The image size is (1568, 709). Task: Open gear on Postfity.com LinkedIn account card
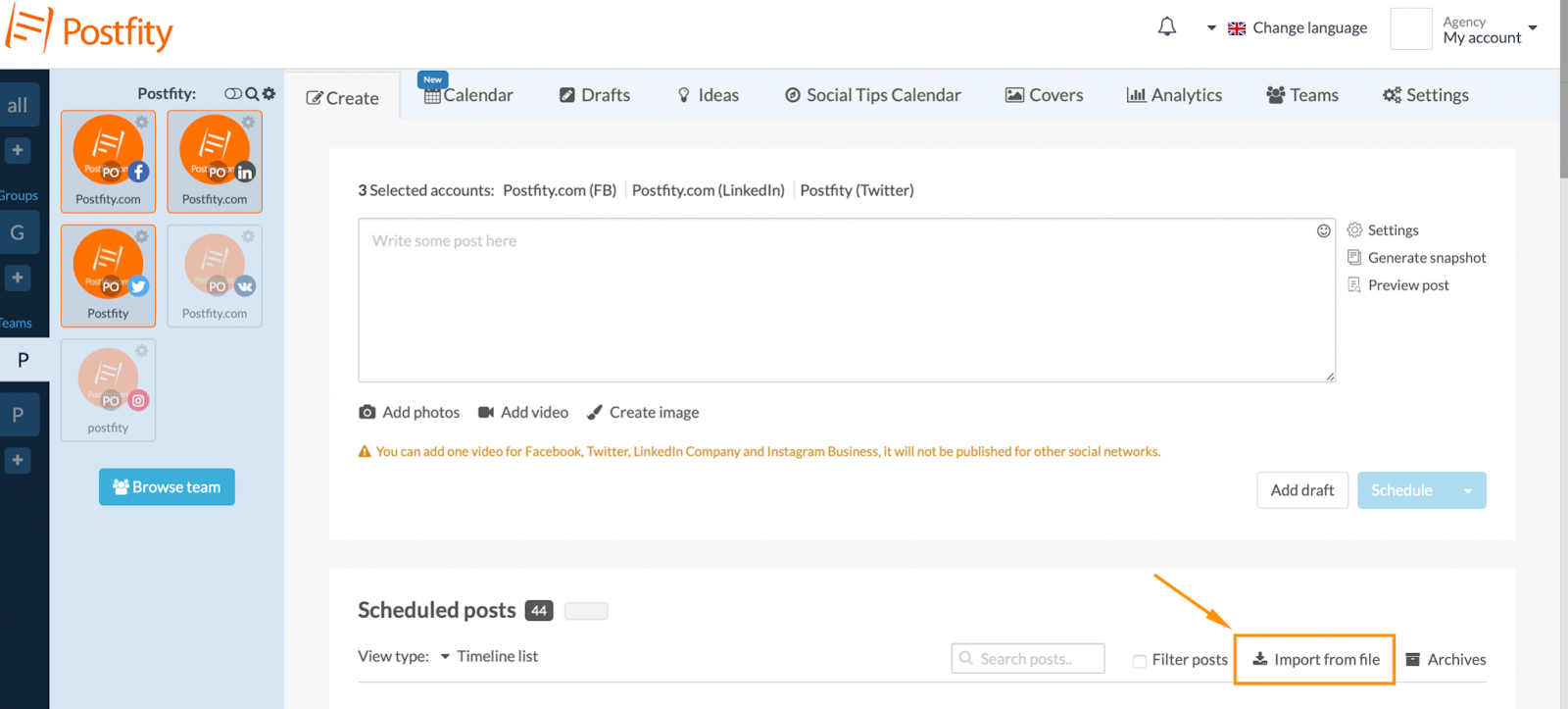248,123
